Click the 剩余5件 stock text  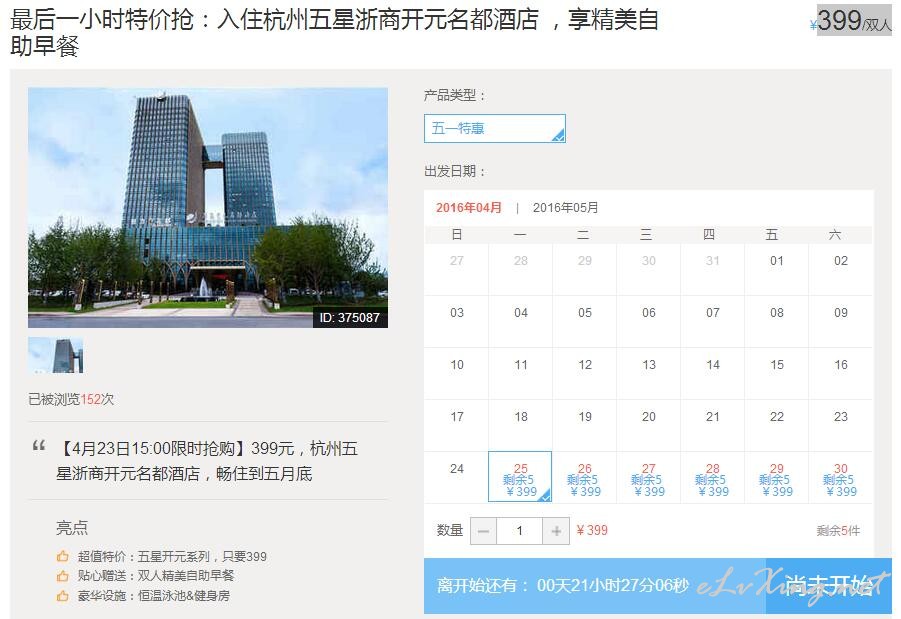(838, 531)
